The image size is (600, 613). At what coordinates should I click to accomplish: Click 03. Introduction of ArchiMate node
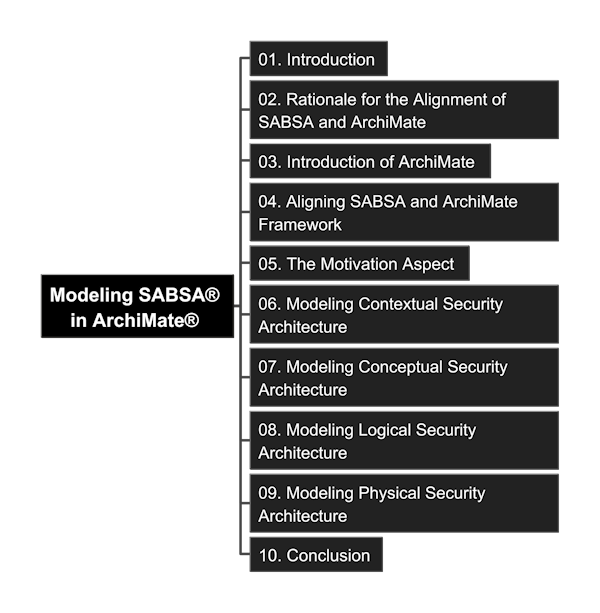[370, 161]
